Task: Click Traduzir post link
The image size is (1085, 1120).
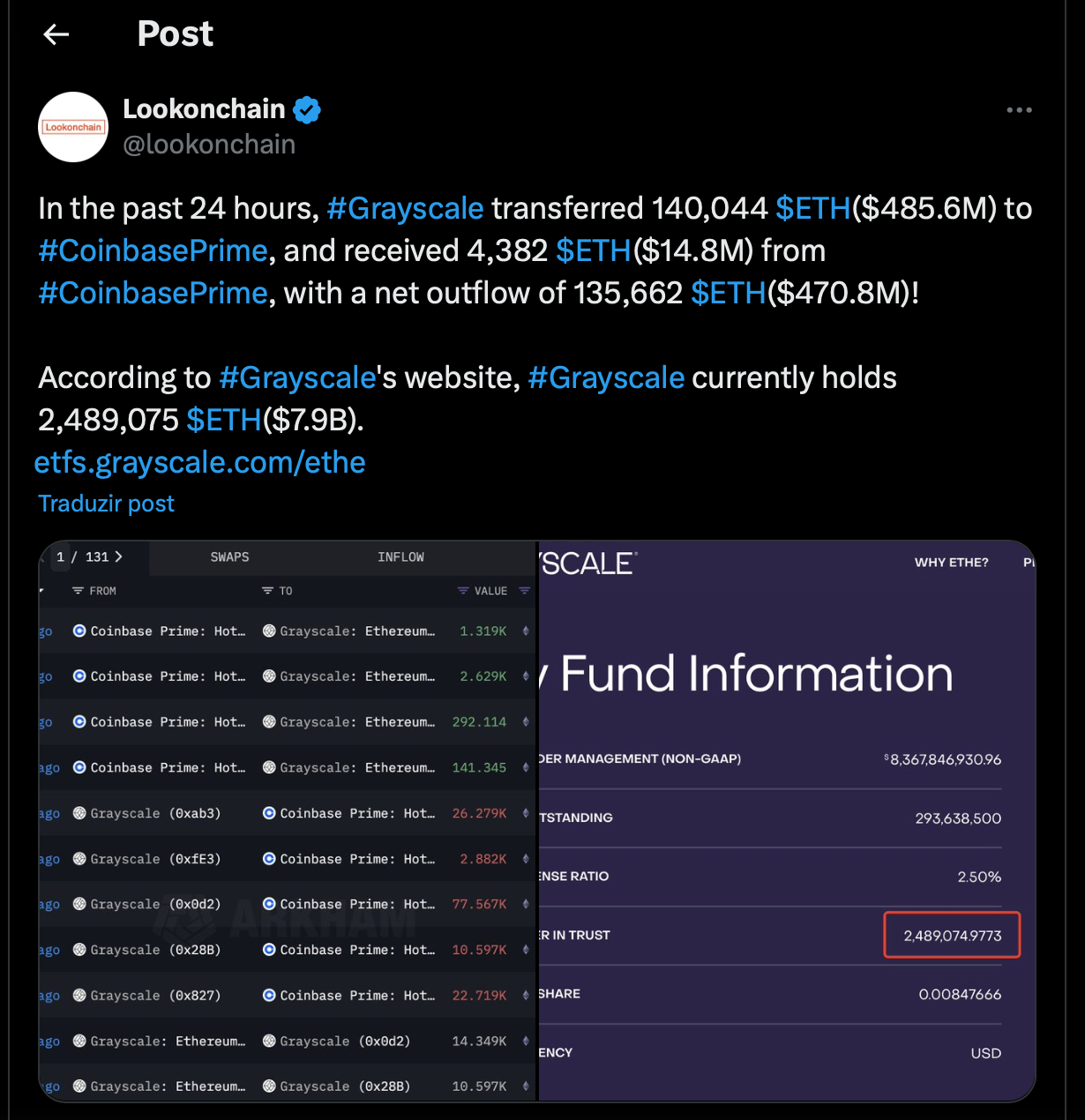Action: [107, 504]
